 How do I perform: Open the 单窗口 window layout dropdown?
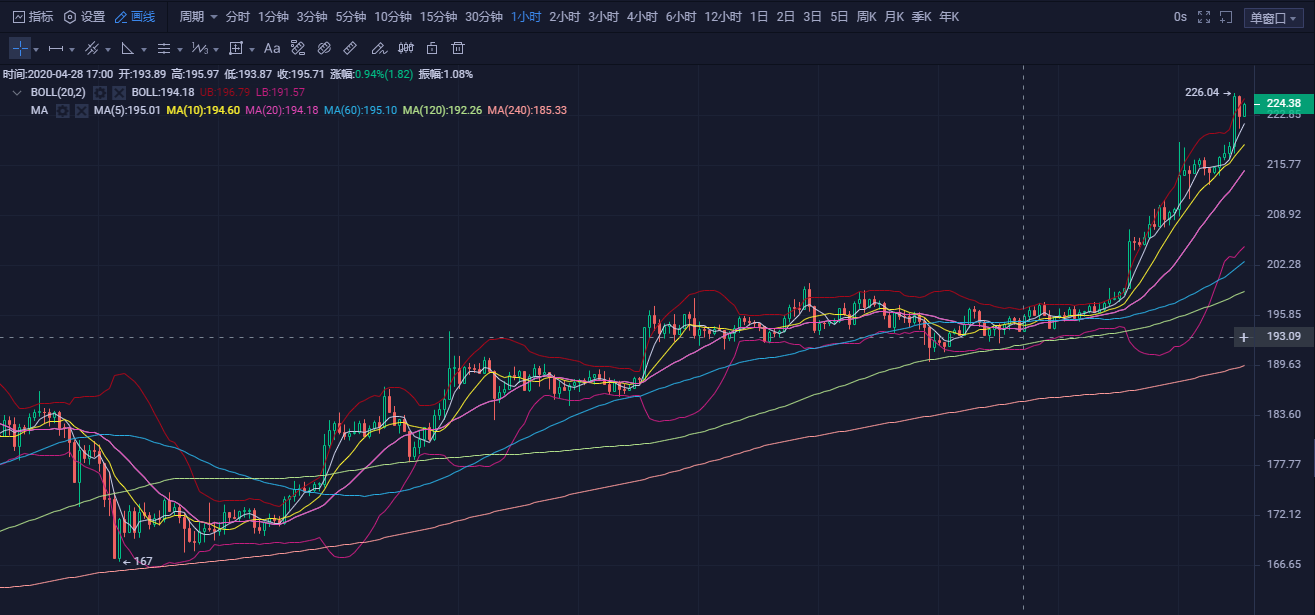(1273, 18)
